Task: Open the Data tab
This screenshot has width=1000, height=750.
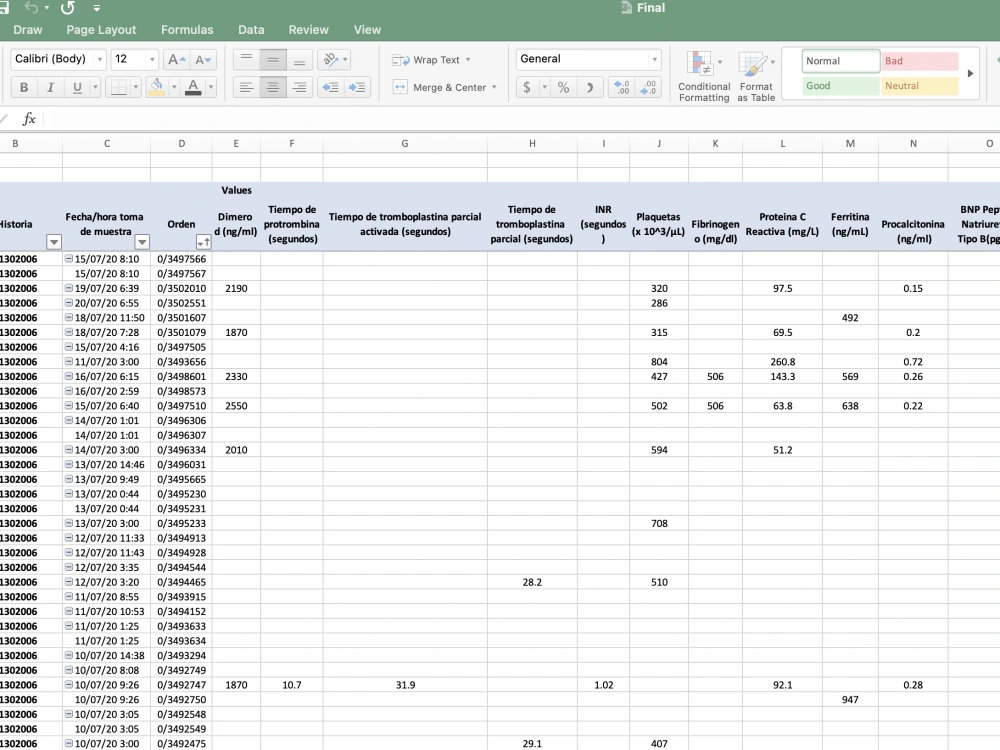Action: 251,30
